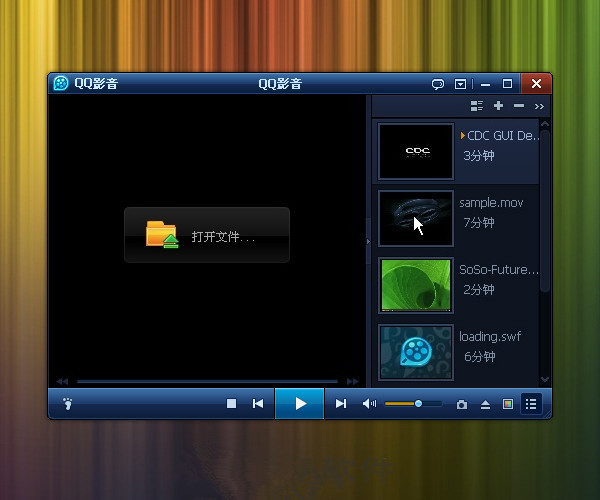Click the QQ影音 logo icon in title bar
Viewport: 600px width, 500px height.
click(60, 83)
